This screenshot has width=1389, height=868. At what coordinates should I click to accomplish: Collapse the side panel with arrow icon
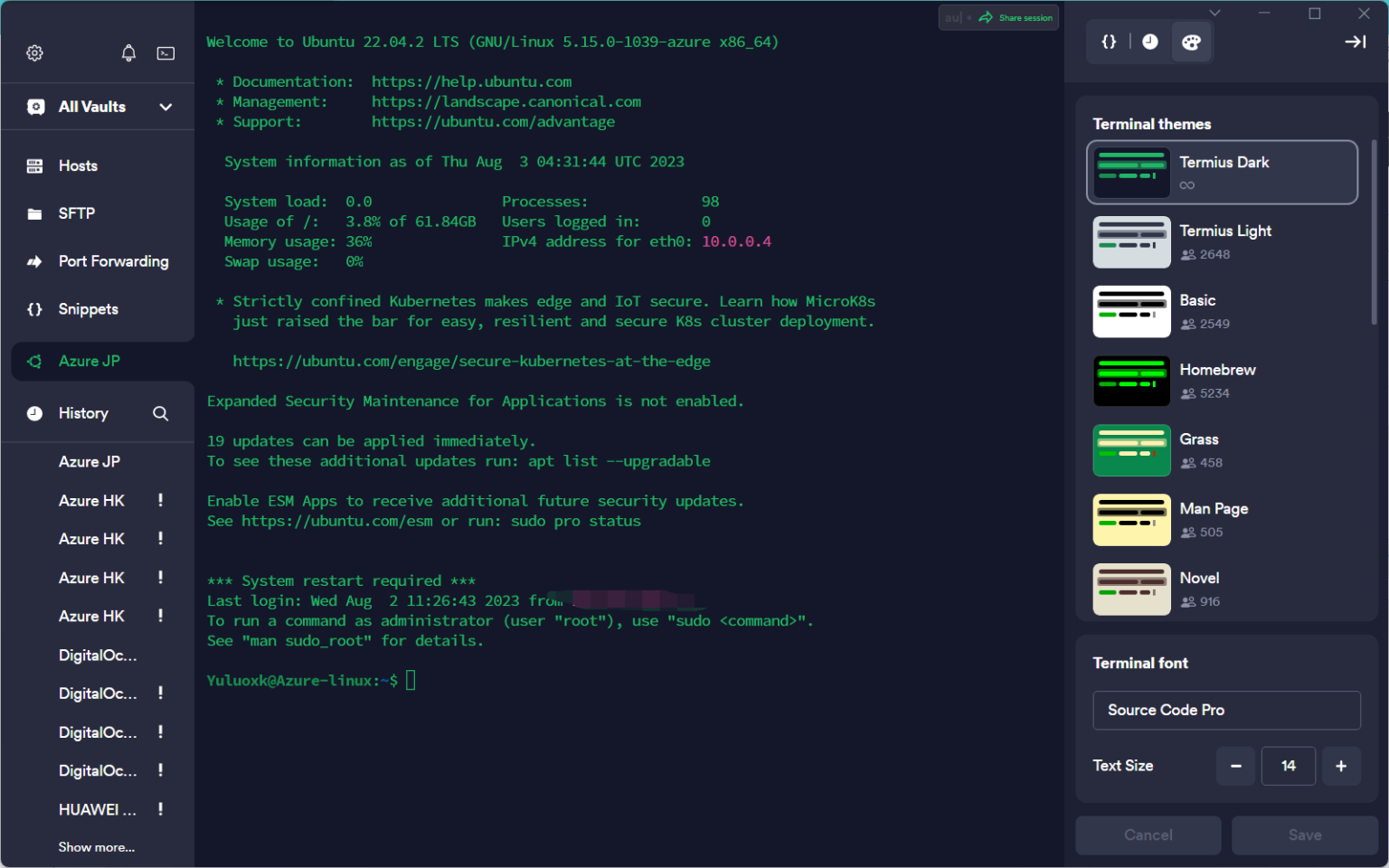[1355, 42]
